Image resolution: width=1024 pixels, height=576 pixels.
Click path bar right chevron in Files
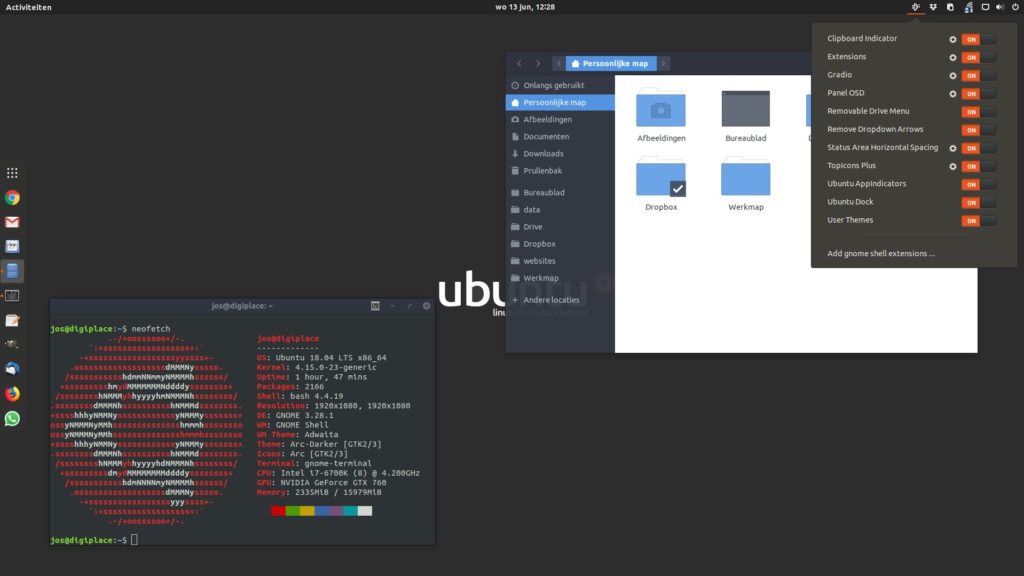coord(664,63)
